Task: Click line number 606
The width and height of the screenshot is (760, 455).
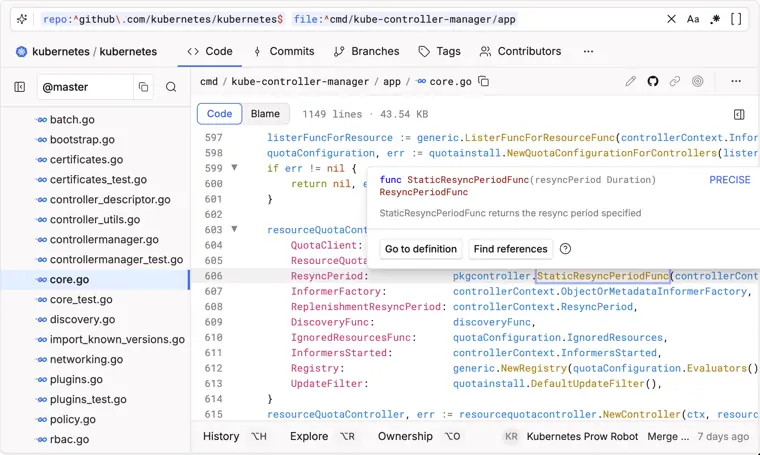Action: point(213,276)
